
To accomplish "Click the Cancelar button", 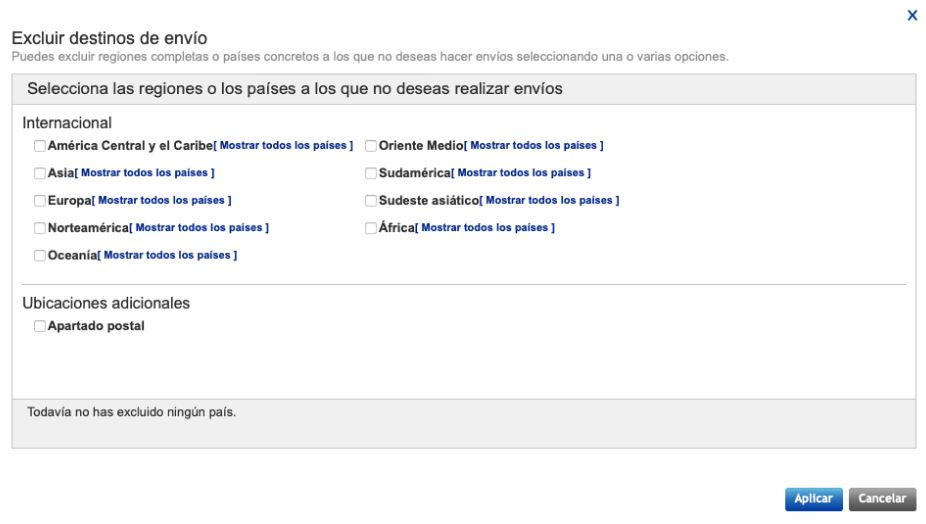I will coord(882,499).
